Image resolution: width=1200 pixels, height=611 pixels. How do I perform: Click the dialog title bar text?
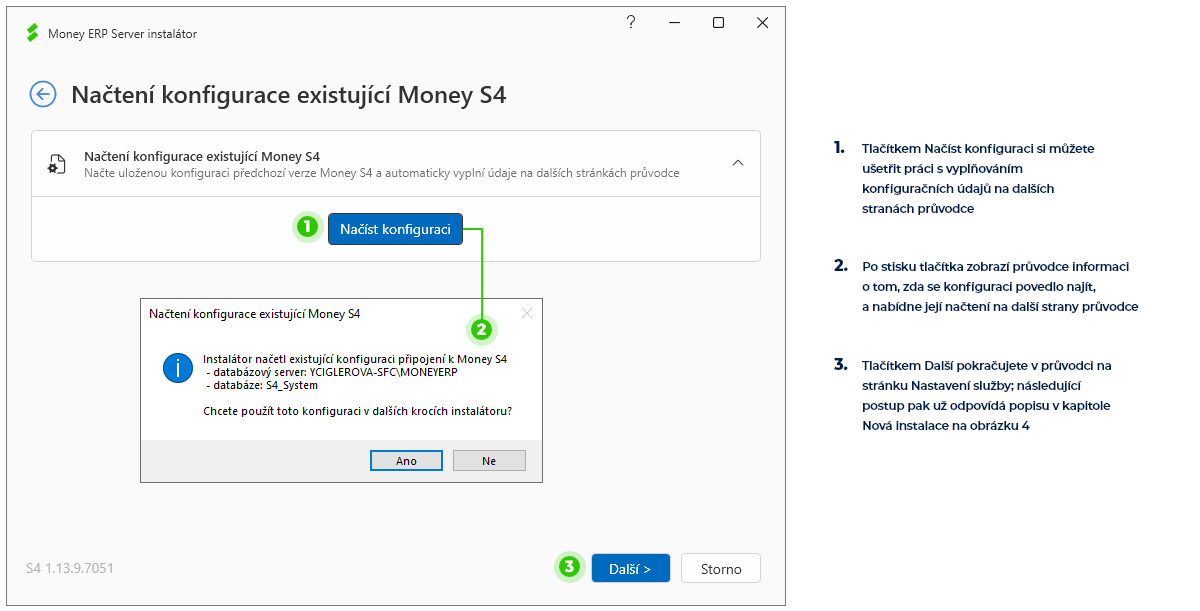[255, 313]
